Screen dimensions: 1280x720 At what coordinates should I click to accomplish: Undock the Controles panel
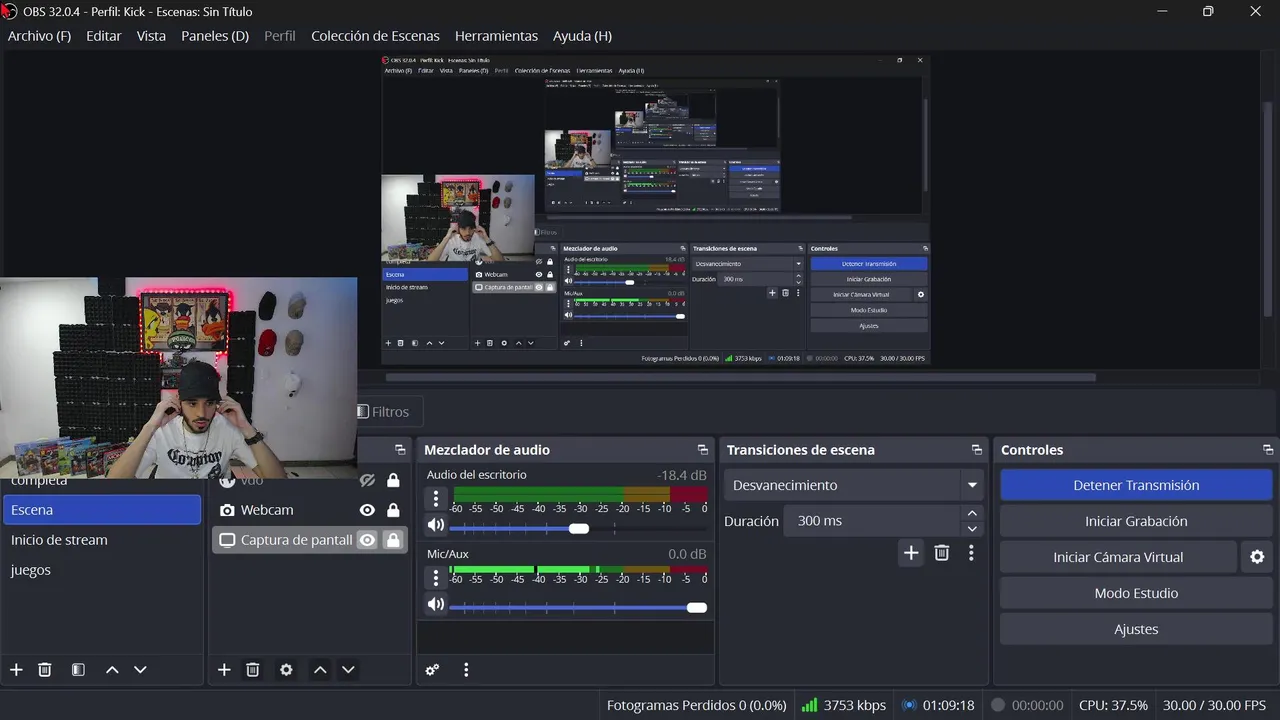pos(1268,450)
